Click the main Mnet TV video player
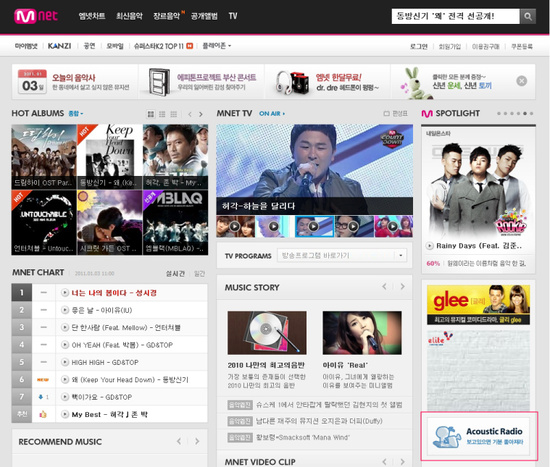The width and height of the screenshot is (550, 467). pyautogui.click(x=315, y=170)
